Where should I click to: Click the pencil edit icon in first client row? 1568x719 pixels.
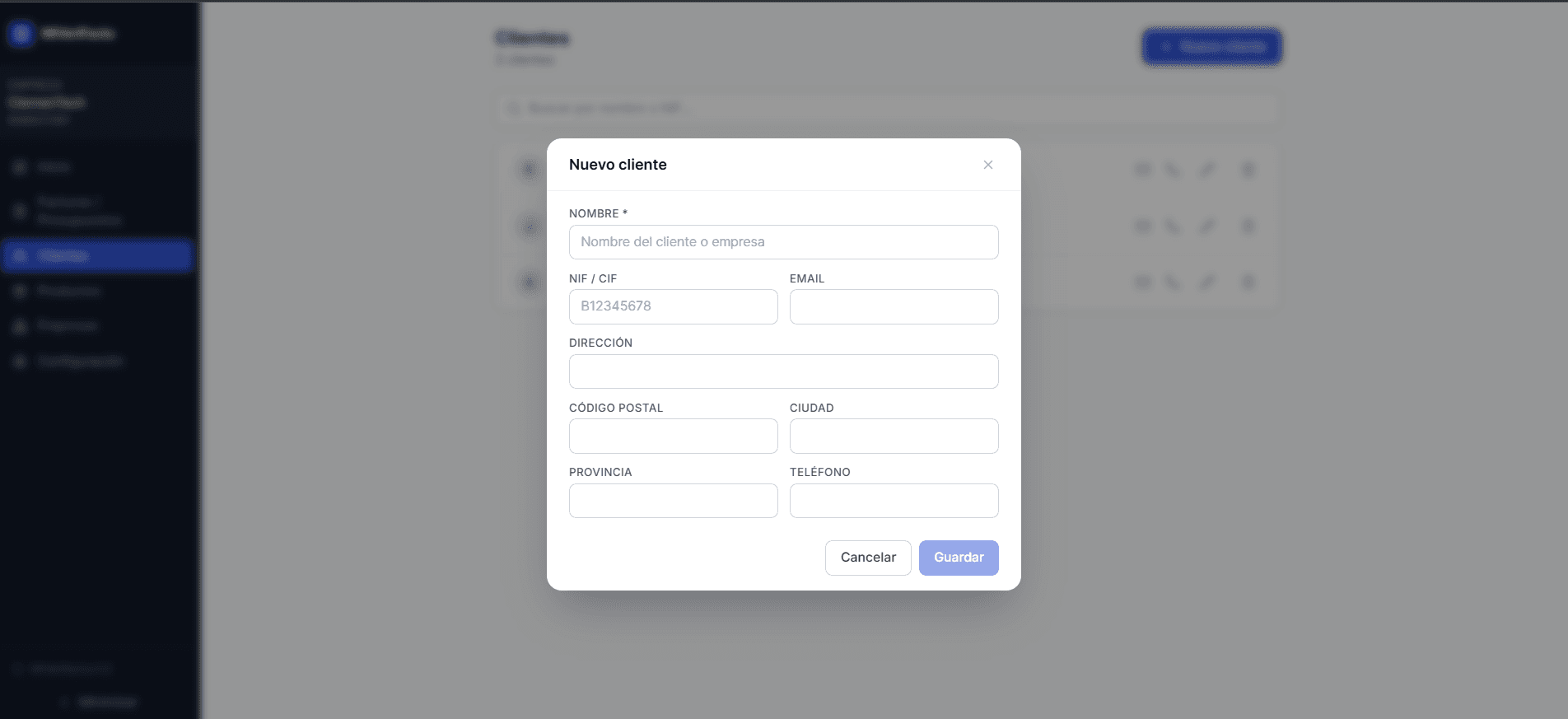(x=1206, y=170)
